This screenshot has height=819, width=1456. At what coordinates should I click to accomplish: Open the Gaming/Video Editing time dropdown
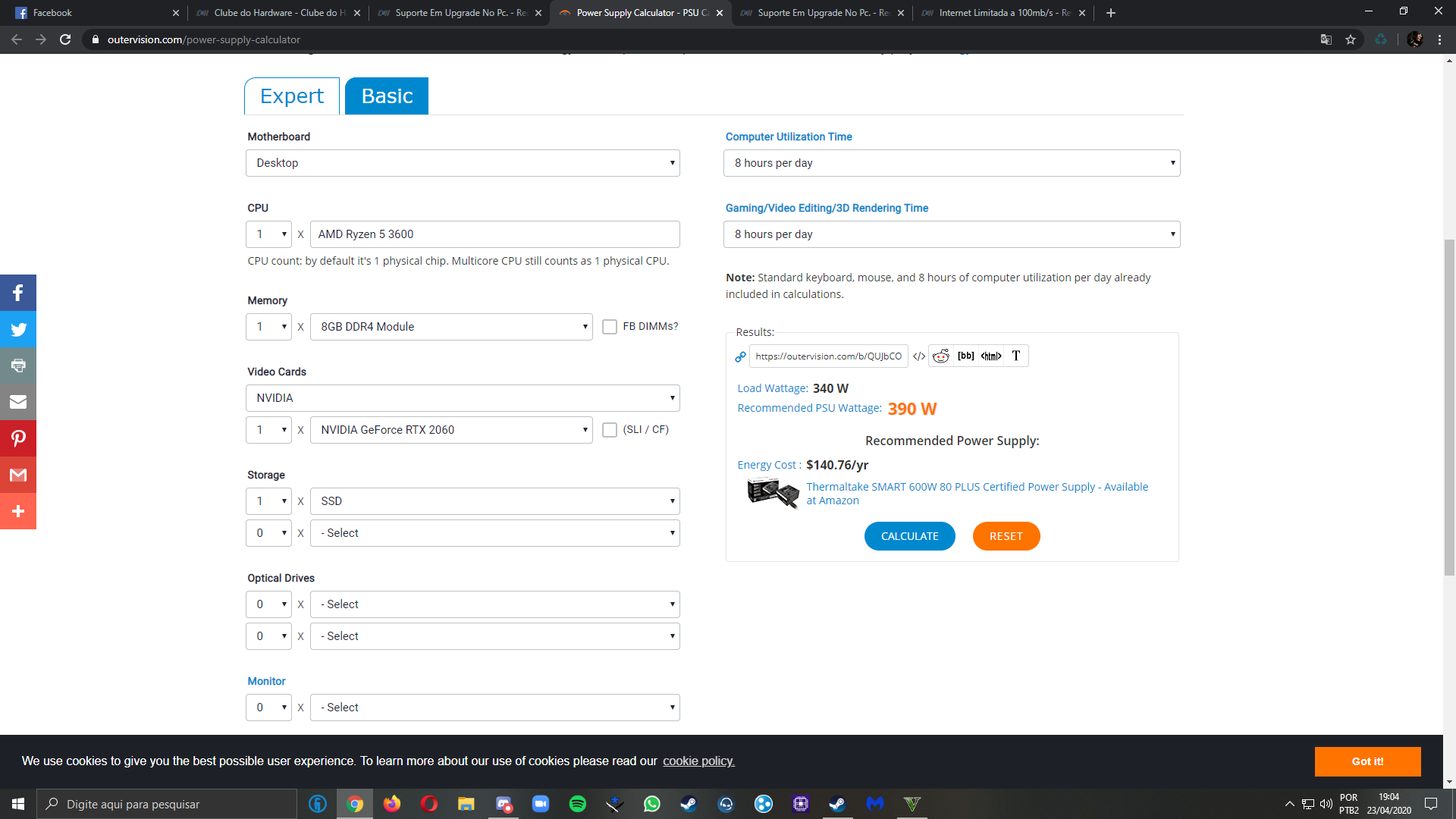pos(952,234)
